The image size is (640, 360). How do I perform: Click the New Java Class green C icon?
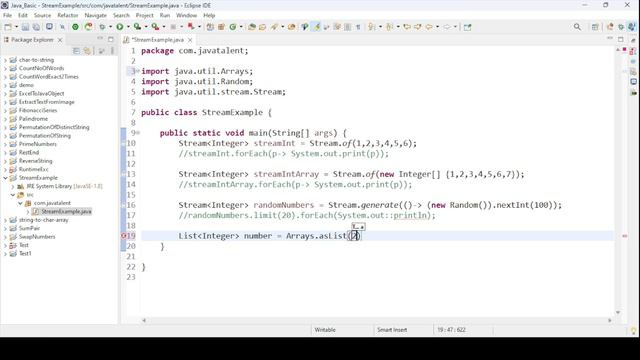233,27
